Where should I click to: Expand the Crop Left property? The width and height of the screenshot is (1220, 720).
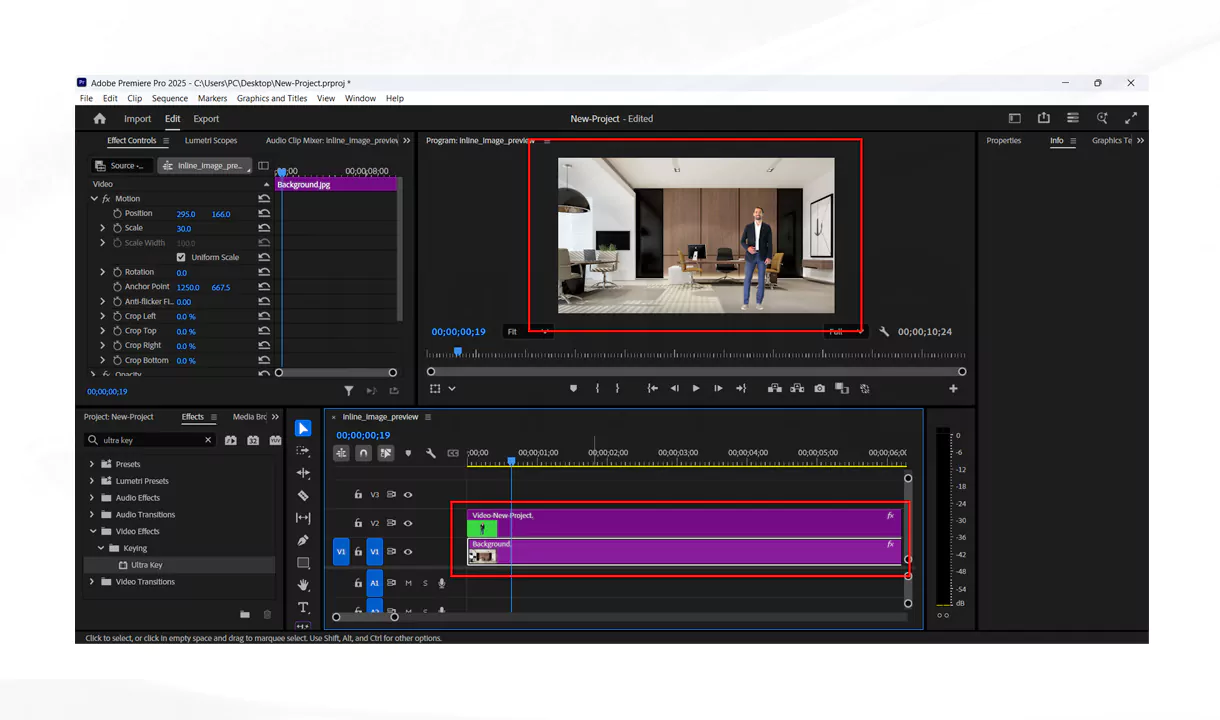coord(102,316)
